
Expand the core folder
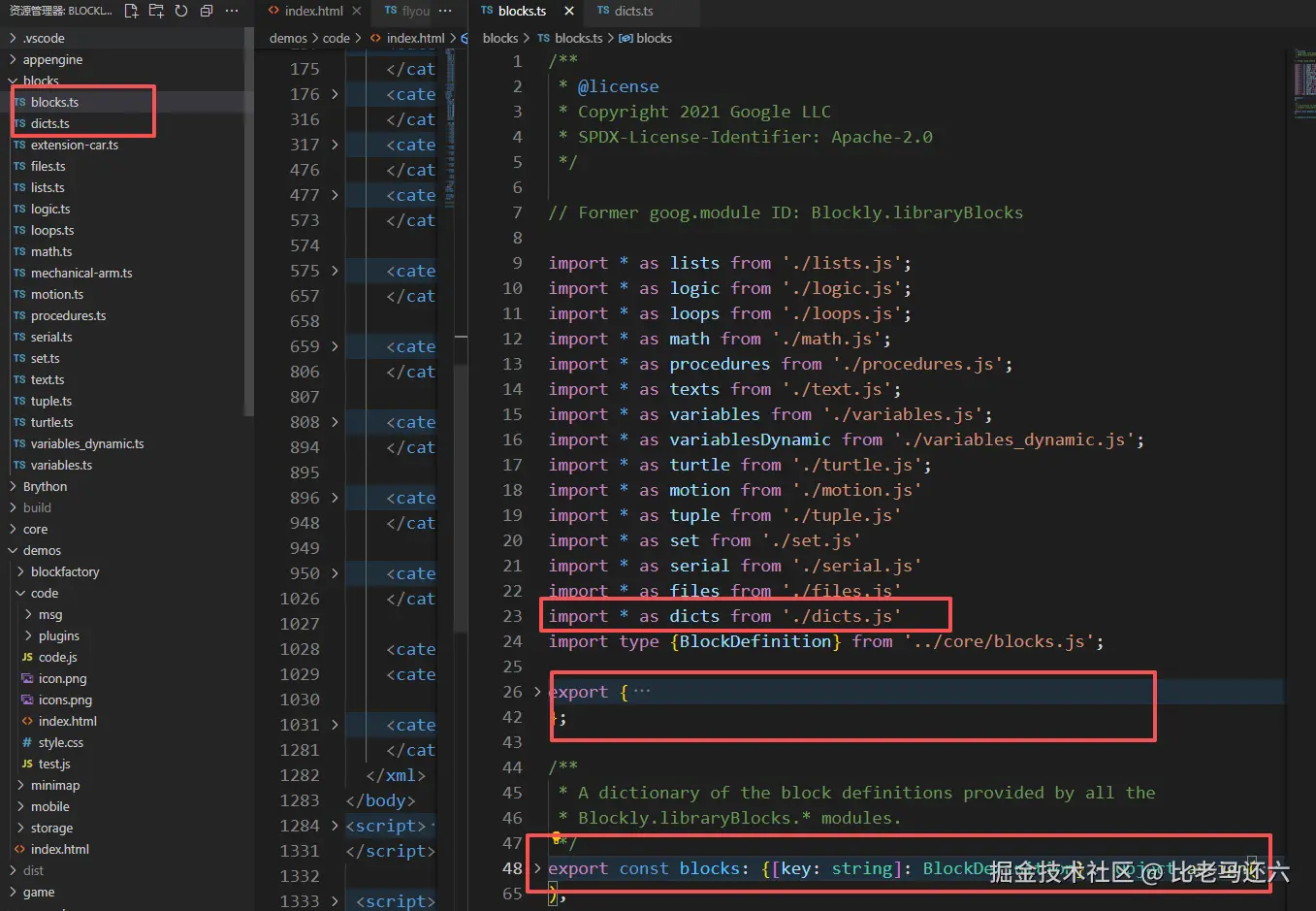point(35,529)
